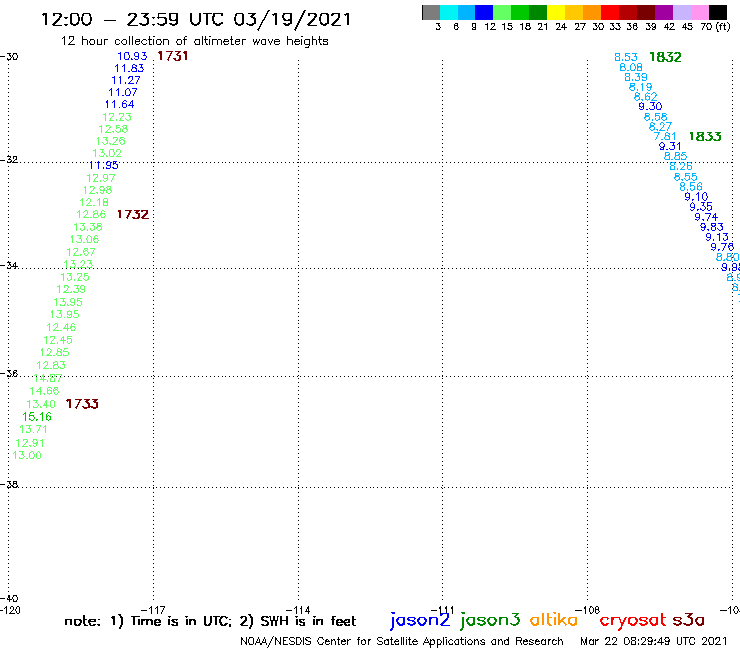The height and width of the screenshot is (650, 740).
Task: Click the wave height value 14.66
Action: [x=44, y=391]
